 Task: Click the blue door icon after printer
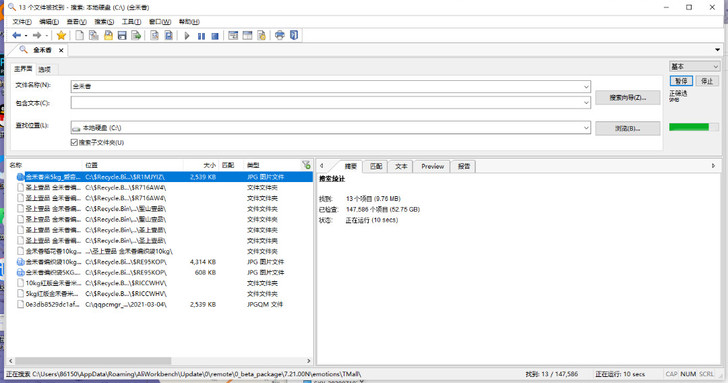point(294,35)
